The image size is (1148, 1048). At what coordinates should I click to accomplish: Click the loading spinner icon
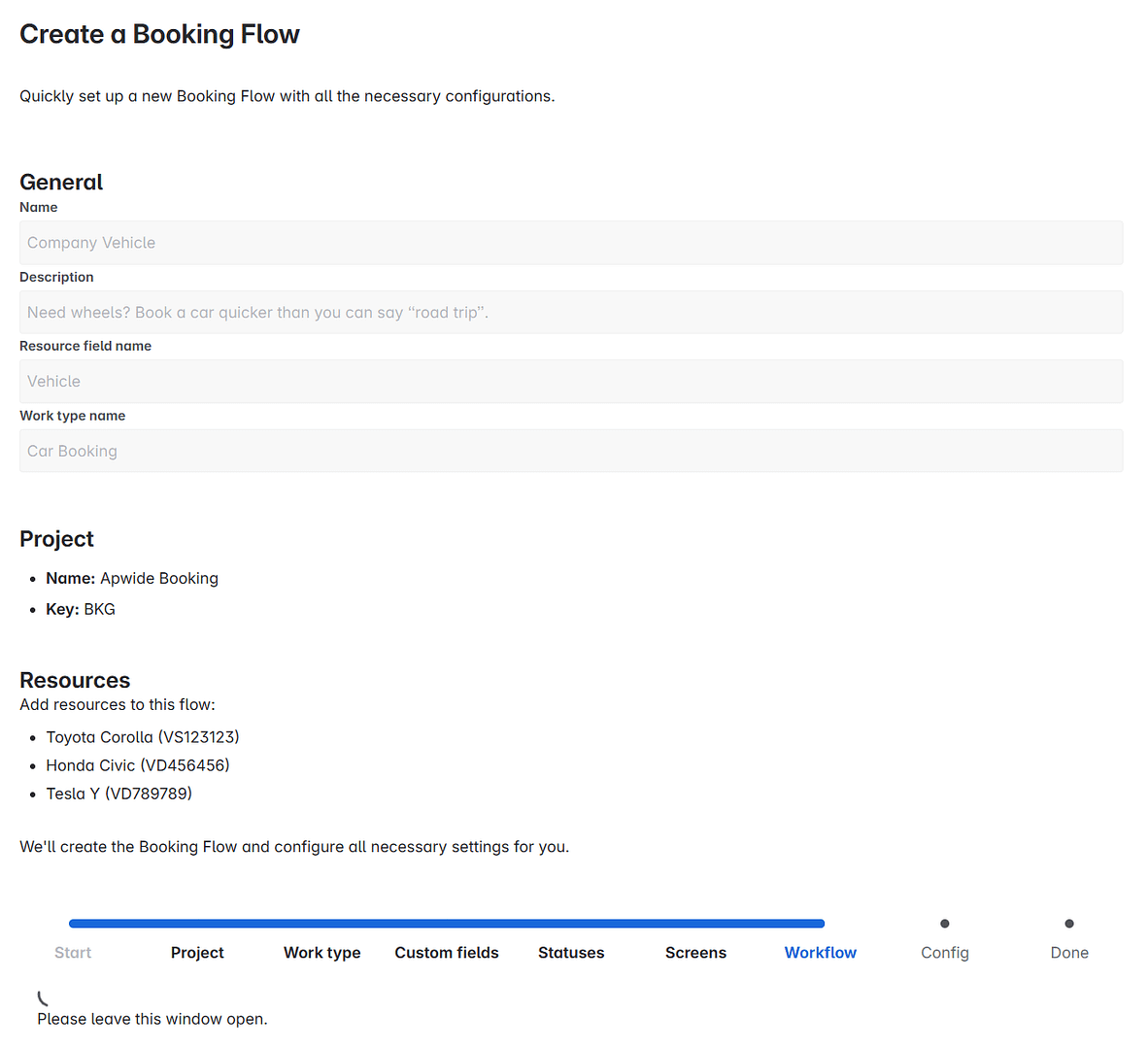click(41, 997)
